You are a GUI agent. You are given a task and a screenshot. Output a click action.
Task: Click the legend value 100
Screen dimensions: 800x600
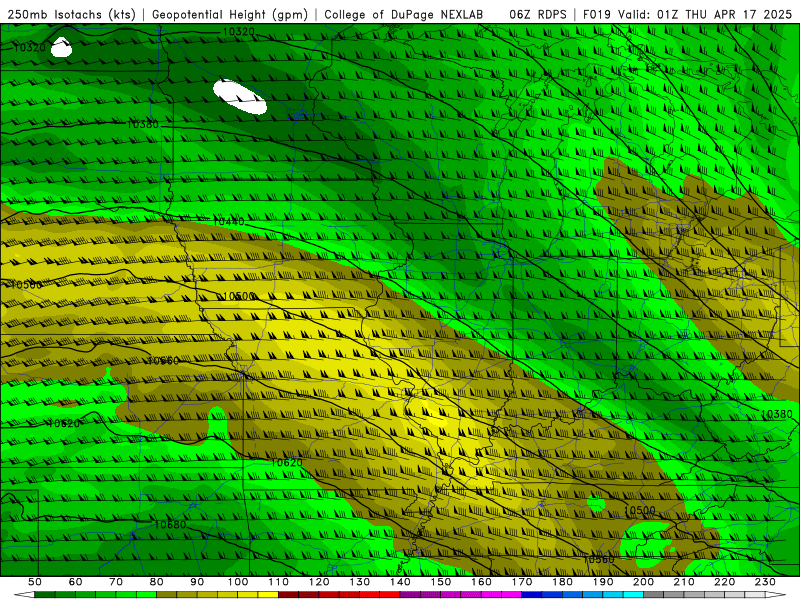(237, 582)
